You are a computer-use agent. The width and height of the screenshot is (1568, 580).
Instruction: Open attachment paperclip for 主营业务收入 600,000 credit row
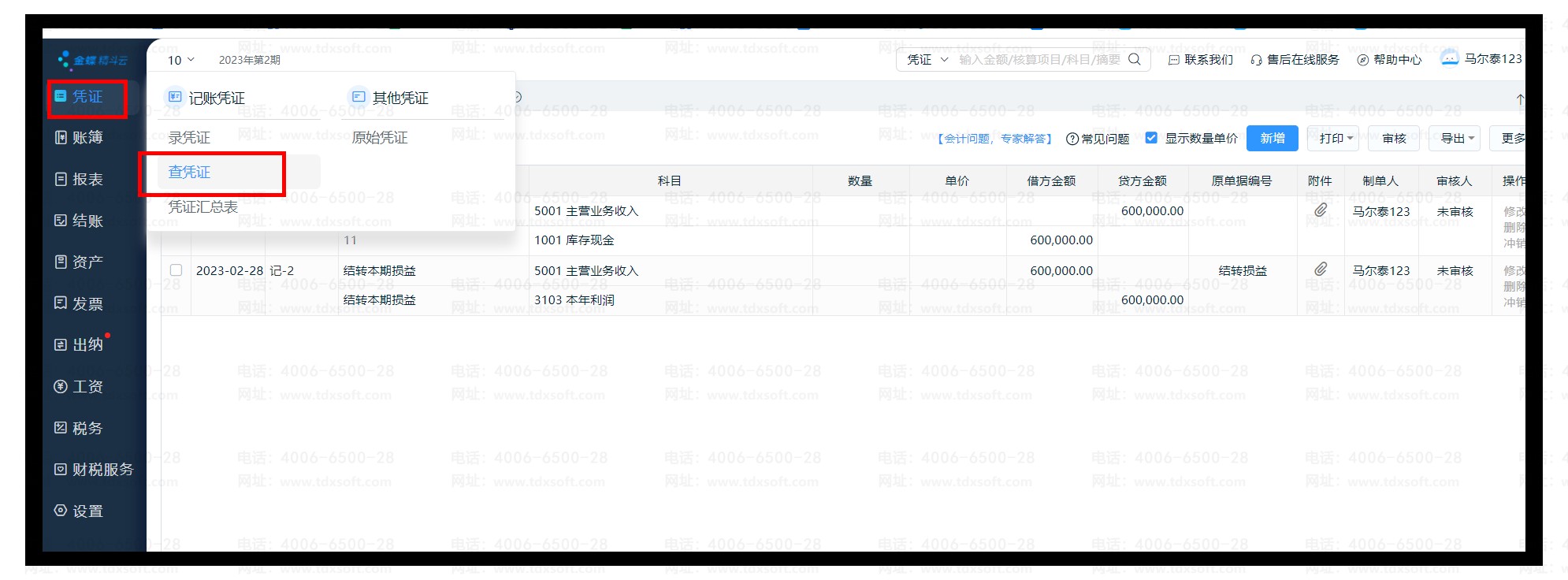1321,210
